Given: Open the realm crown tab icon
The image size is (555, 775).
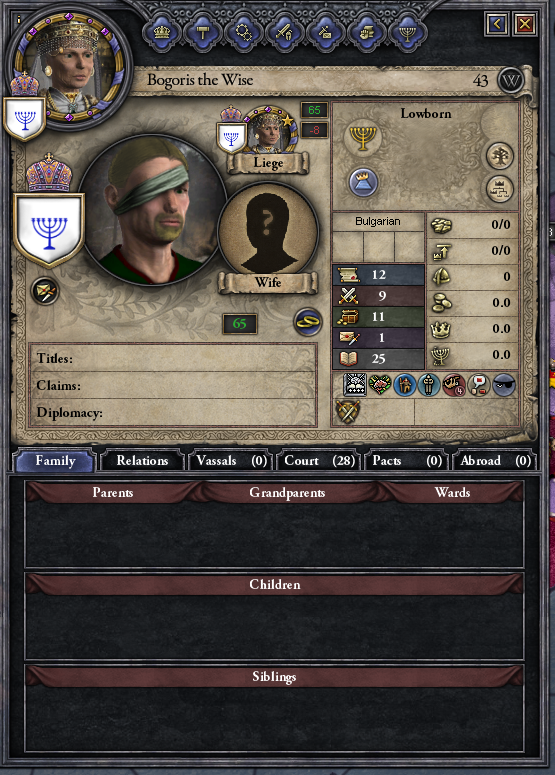Looking at the screenshot, I should 162,33.
